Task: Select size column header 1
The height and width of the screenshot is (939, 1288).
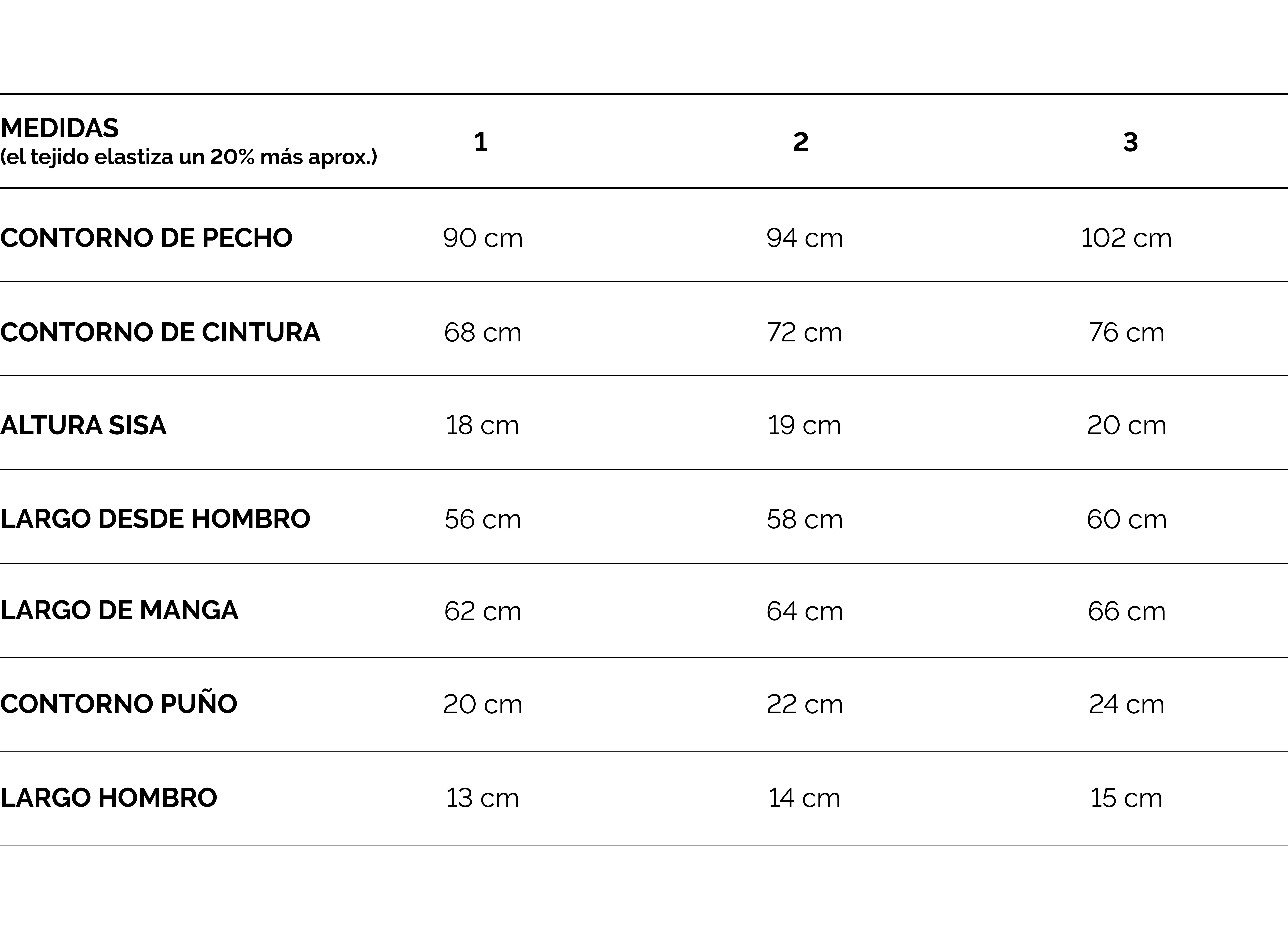Action: [481, 142]
